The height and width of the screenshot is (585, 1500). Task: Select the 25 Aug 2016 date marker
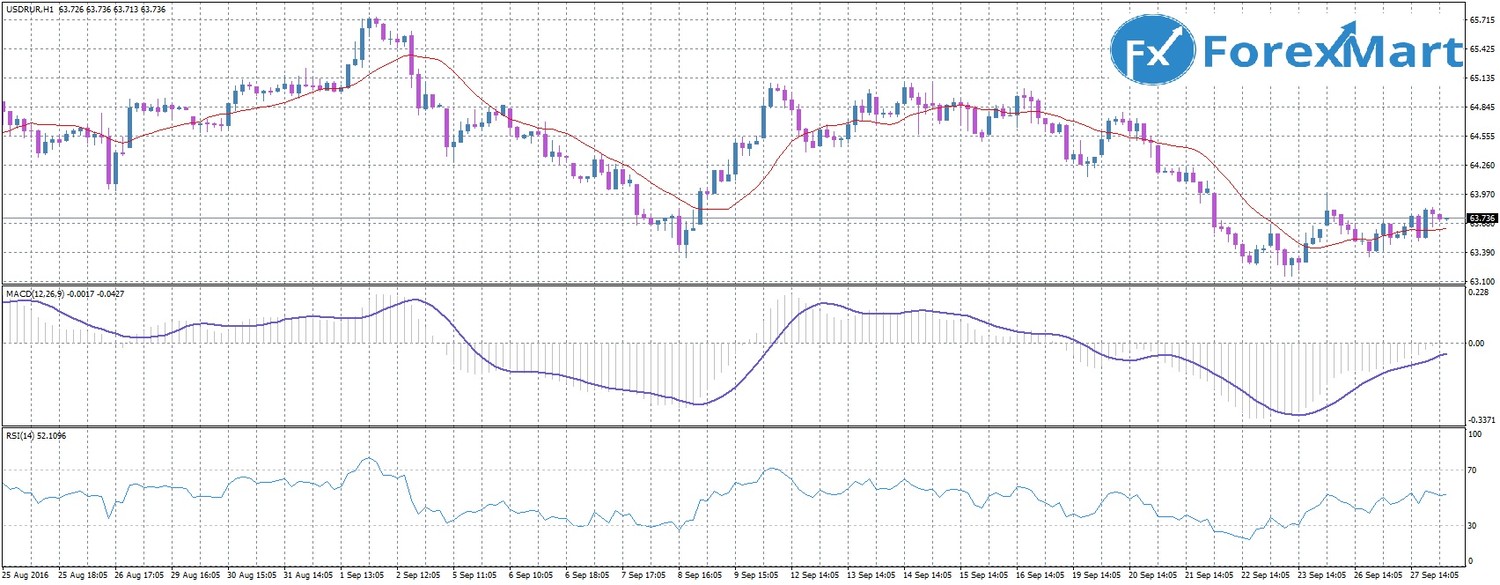(27, 577)
